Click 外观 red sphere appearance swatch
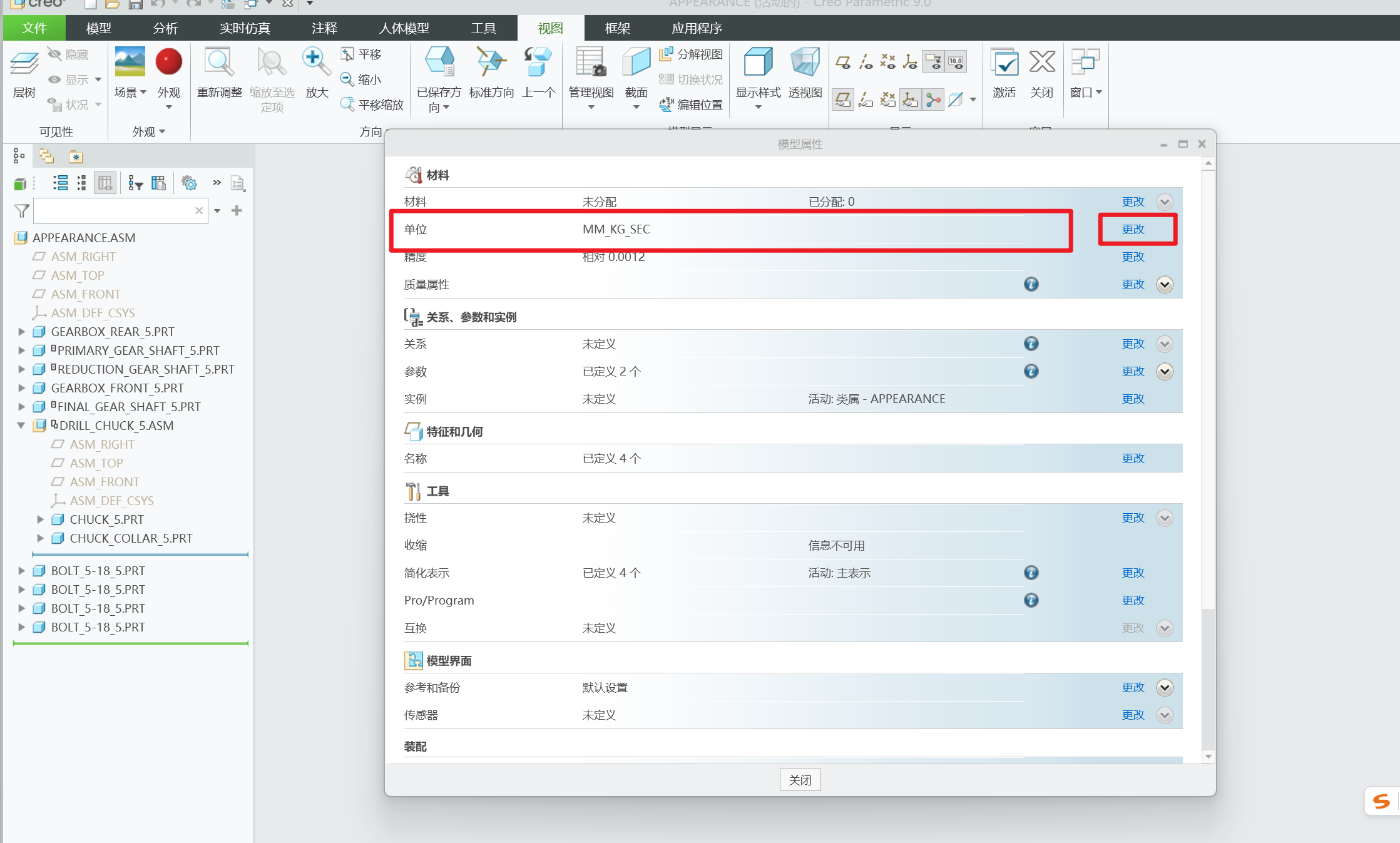This screenshot has width=1400, height=843. click(x=168, y=62)
